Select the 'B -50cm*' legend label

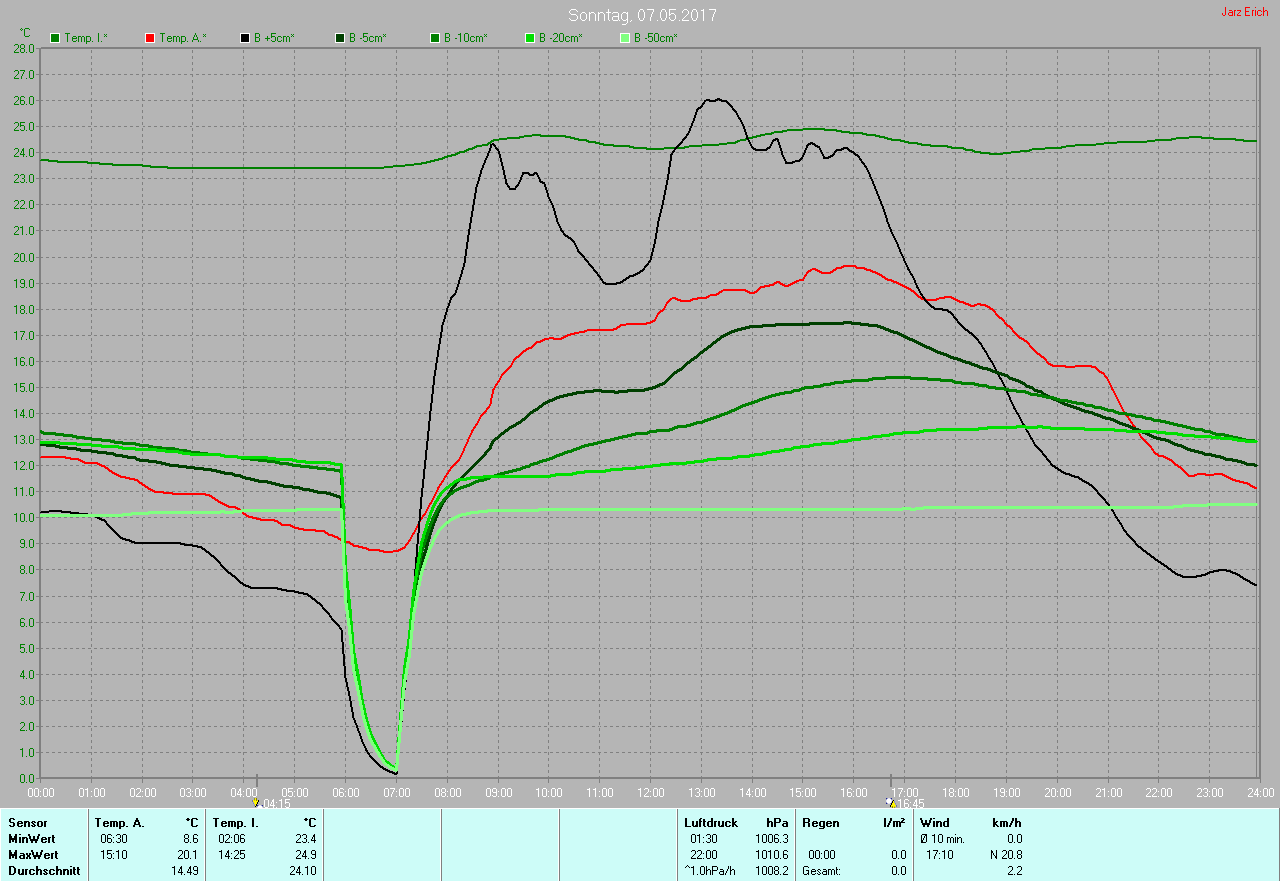656,38
